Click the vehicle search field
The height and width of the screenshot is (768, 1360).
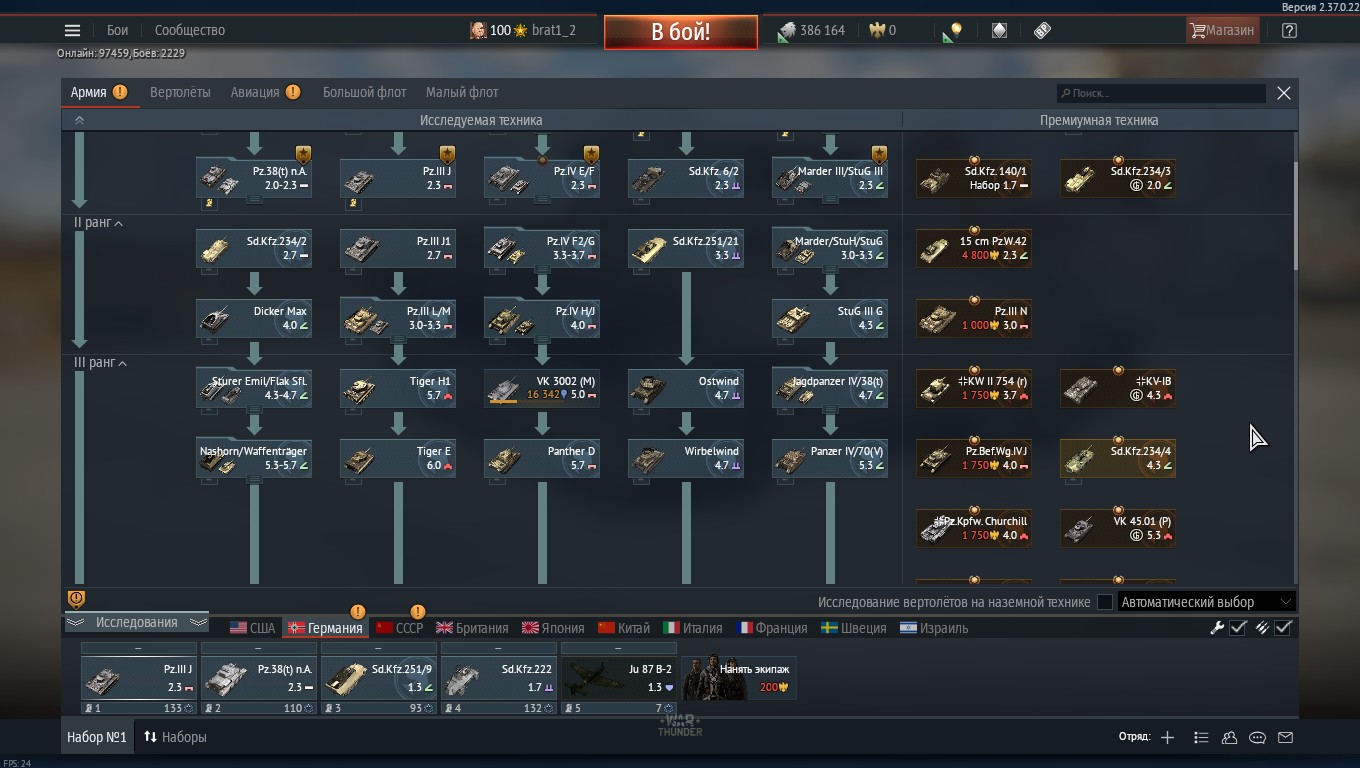pos(1161,93)
